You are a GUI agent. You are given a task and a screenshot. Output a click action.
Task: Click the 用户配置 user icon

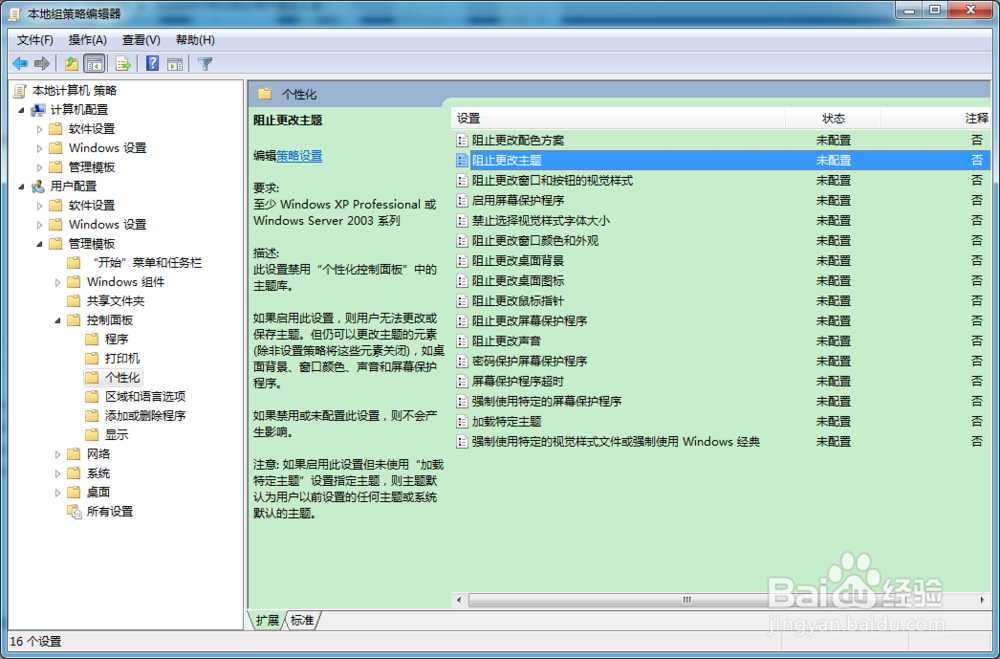(38, 186)
